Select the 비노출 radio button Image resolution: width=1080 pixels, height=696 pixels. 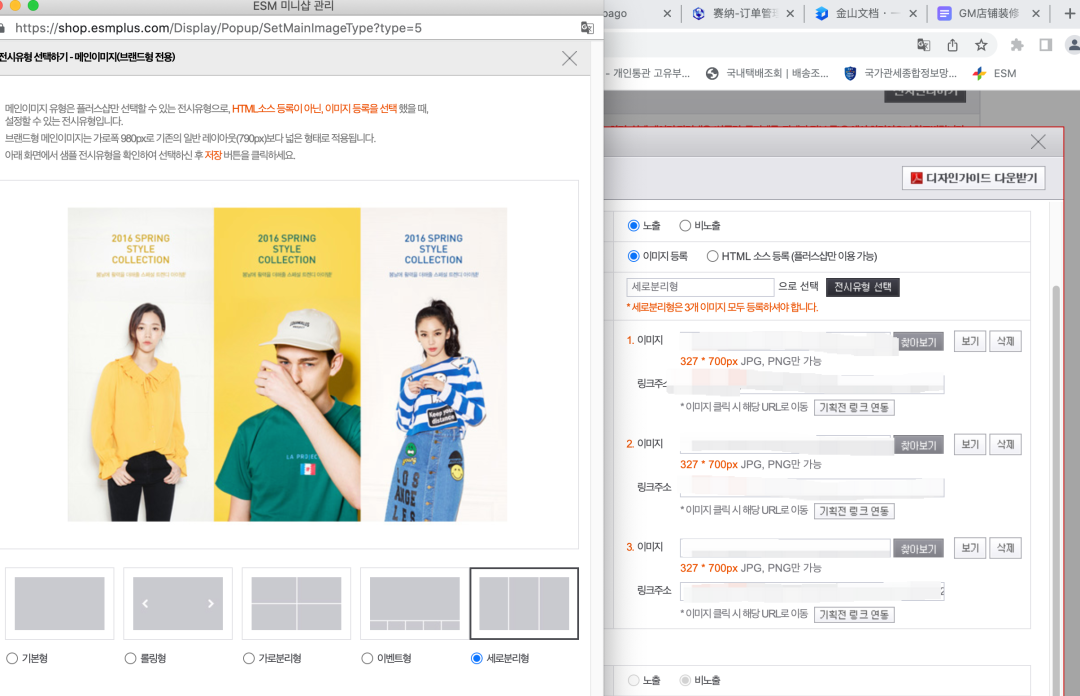(685, 226)
